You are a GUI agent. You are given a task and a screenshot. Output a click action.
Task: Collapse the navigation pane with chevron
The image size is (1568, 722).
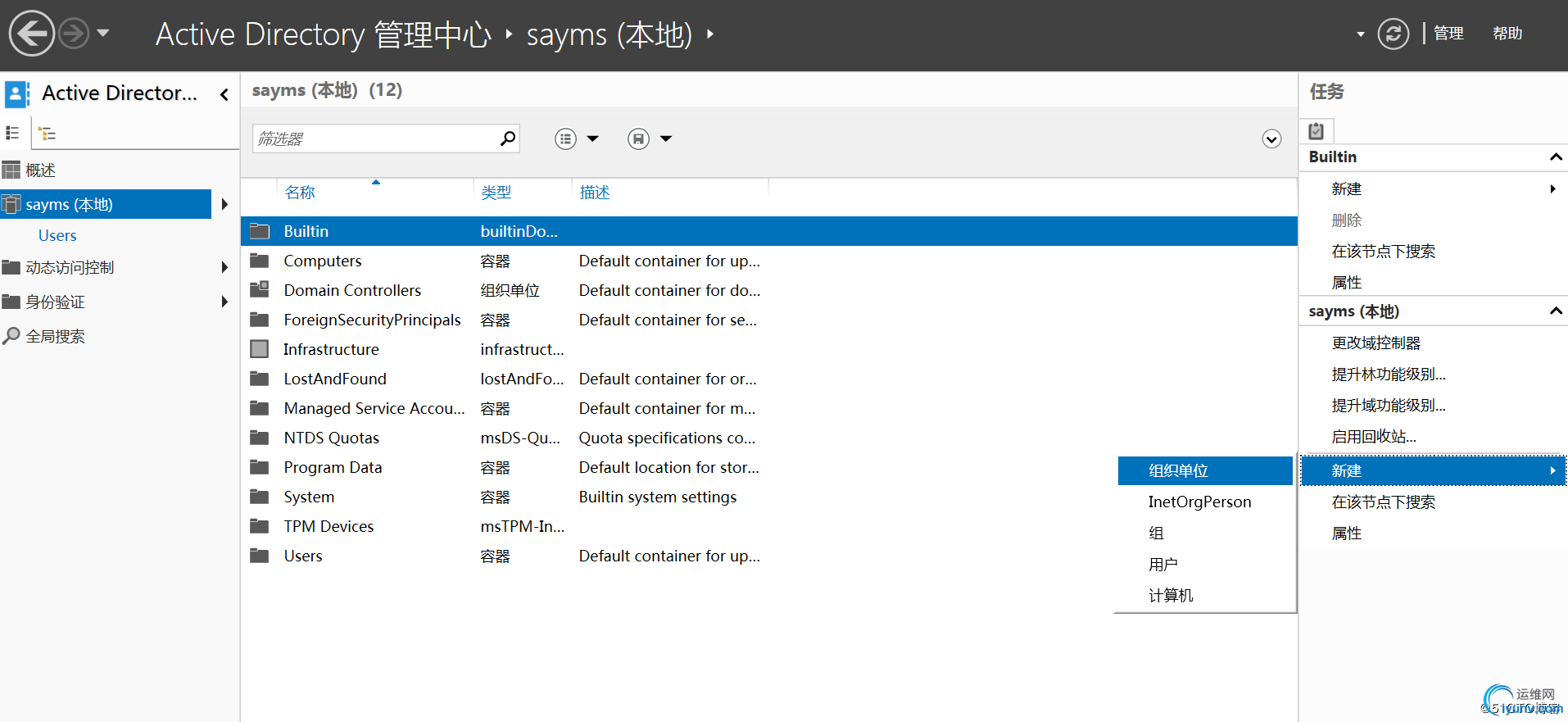tap(224, 94)
